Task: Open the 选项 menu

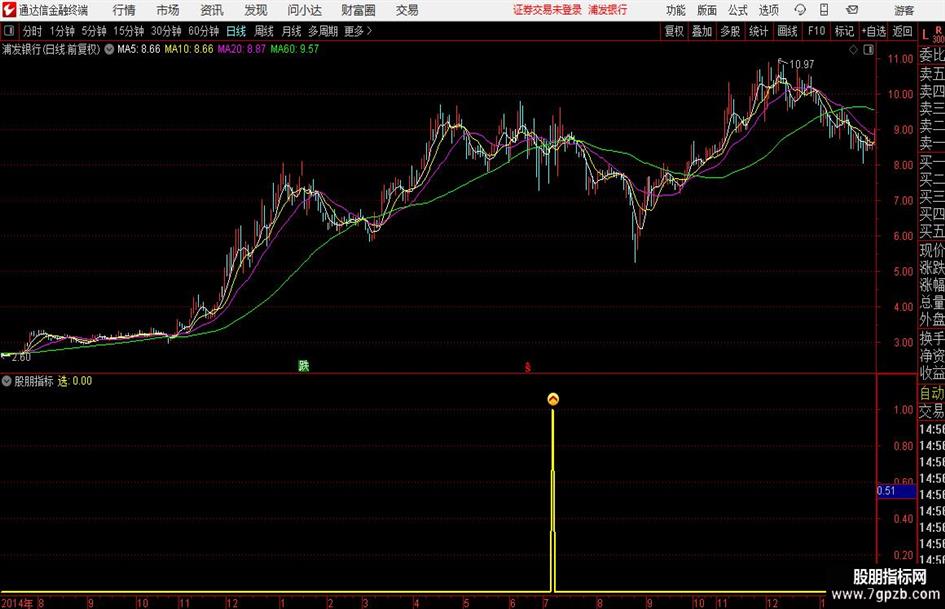Action: point(768,10)
